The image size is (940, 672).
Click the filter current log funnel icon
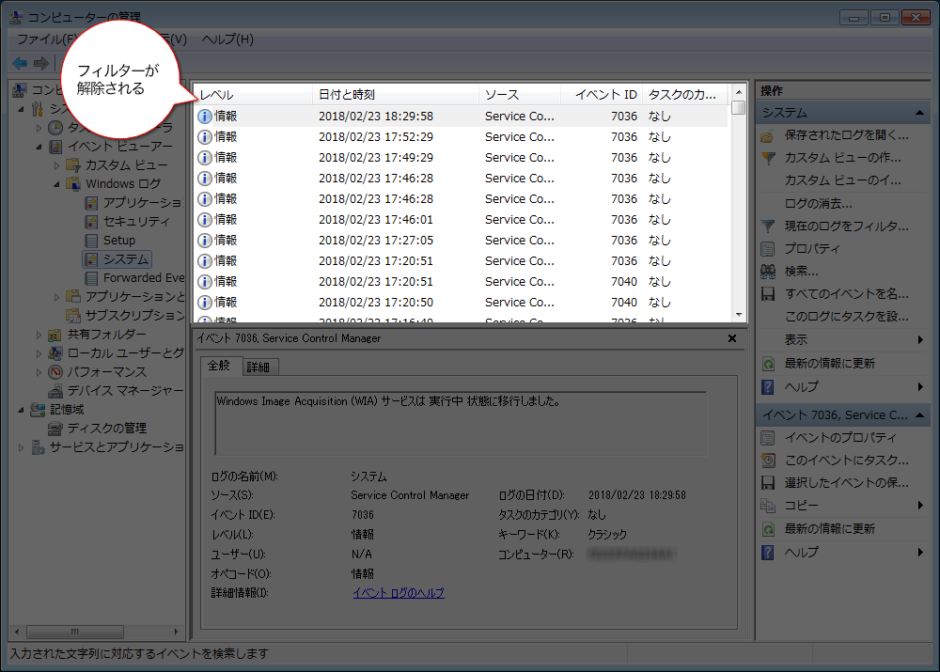(768, 227)
